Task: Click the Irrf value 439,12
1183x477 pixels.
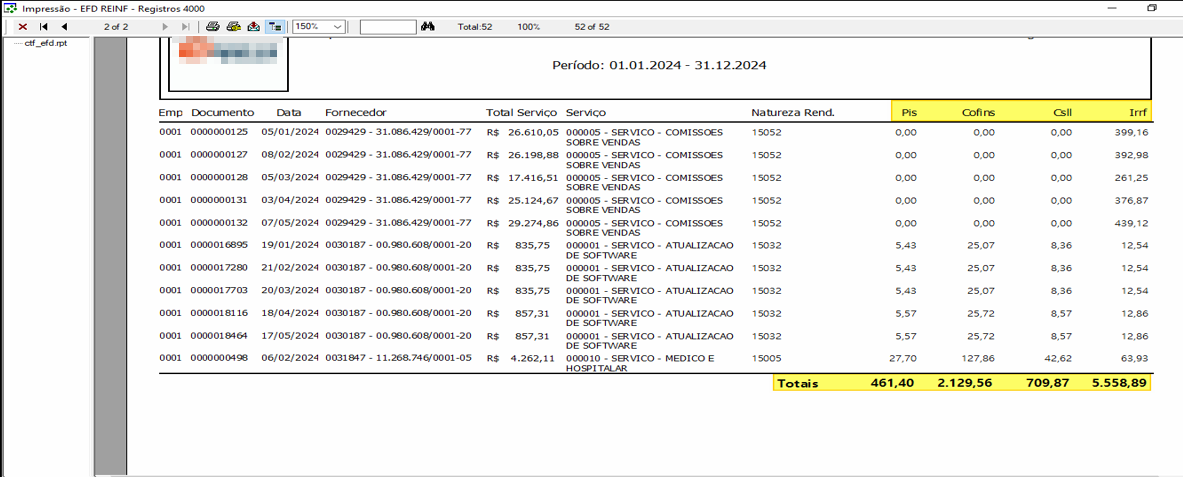Action: pyautogui.click(x=1132, y=223)
